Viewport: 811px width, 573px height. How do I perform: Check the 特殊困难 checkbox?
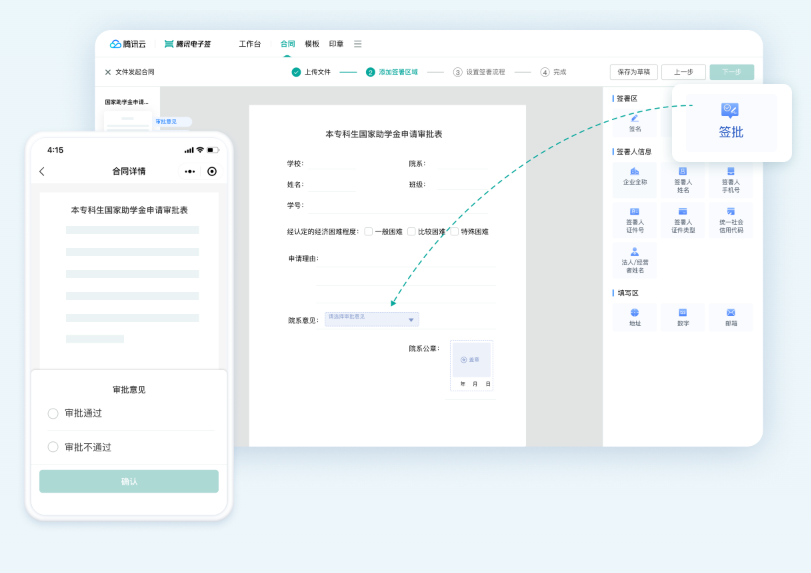point(454,231)
